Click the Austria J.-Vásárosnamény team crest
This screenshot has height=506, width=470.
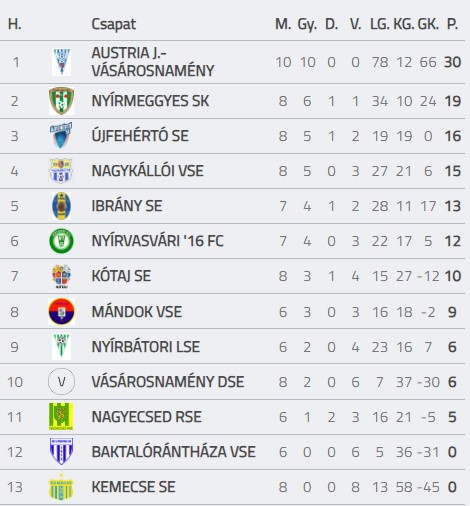tap(61, 62)
